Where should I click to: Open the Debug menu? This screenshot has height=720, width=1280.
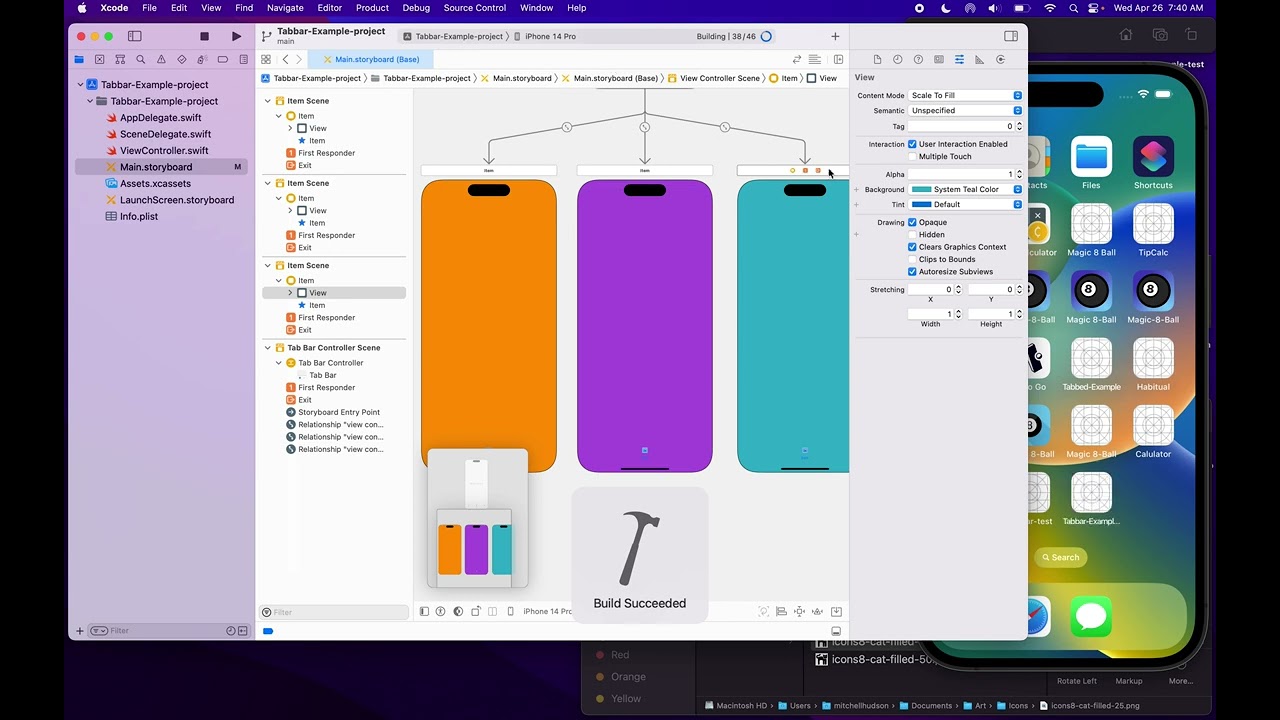416,8
